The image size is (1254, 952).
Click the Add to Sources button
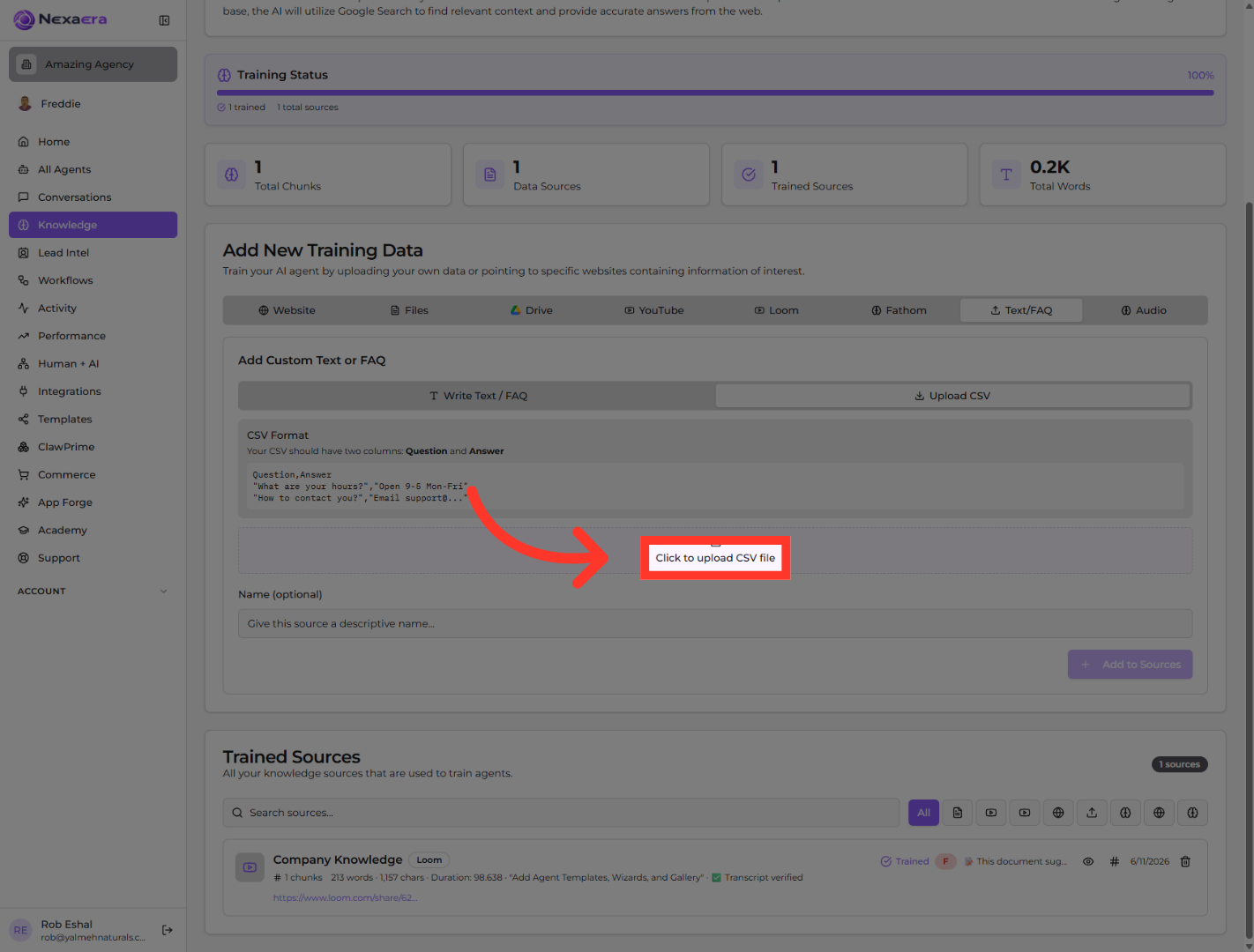click(x=1130, y=665)
